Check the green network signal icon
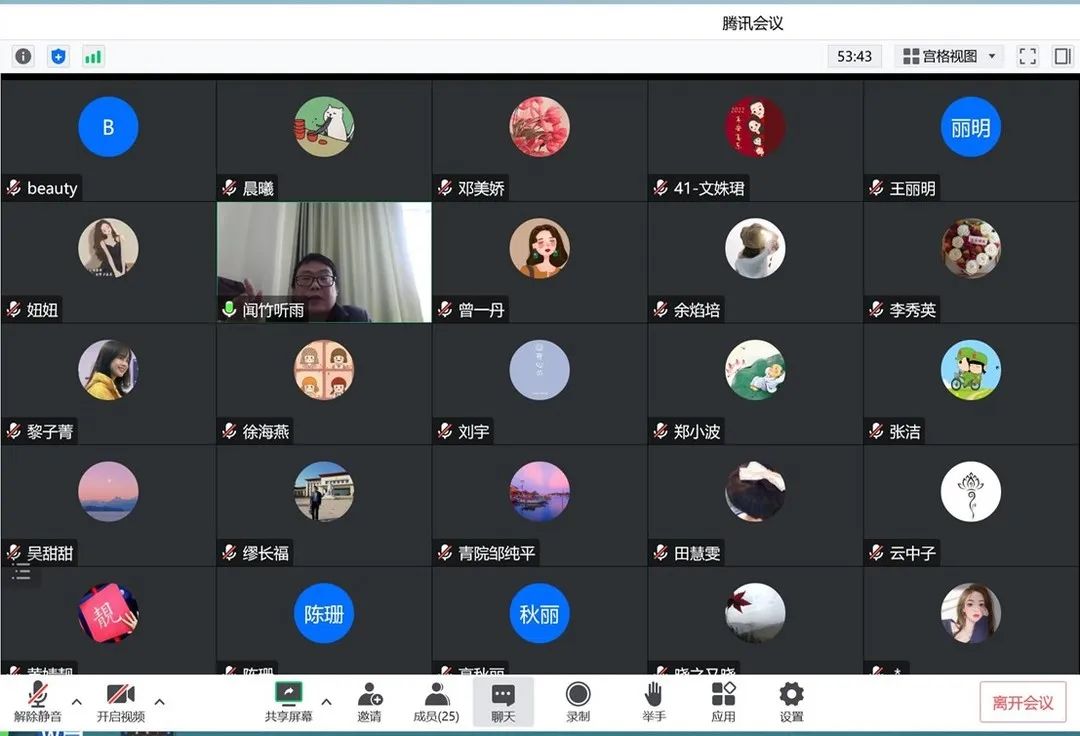 (93, 57)
